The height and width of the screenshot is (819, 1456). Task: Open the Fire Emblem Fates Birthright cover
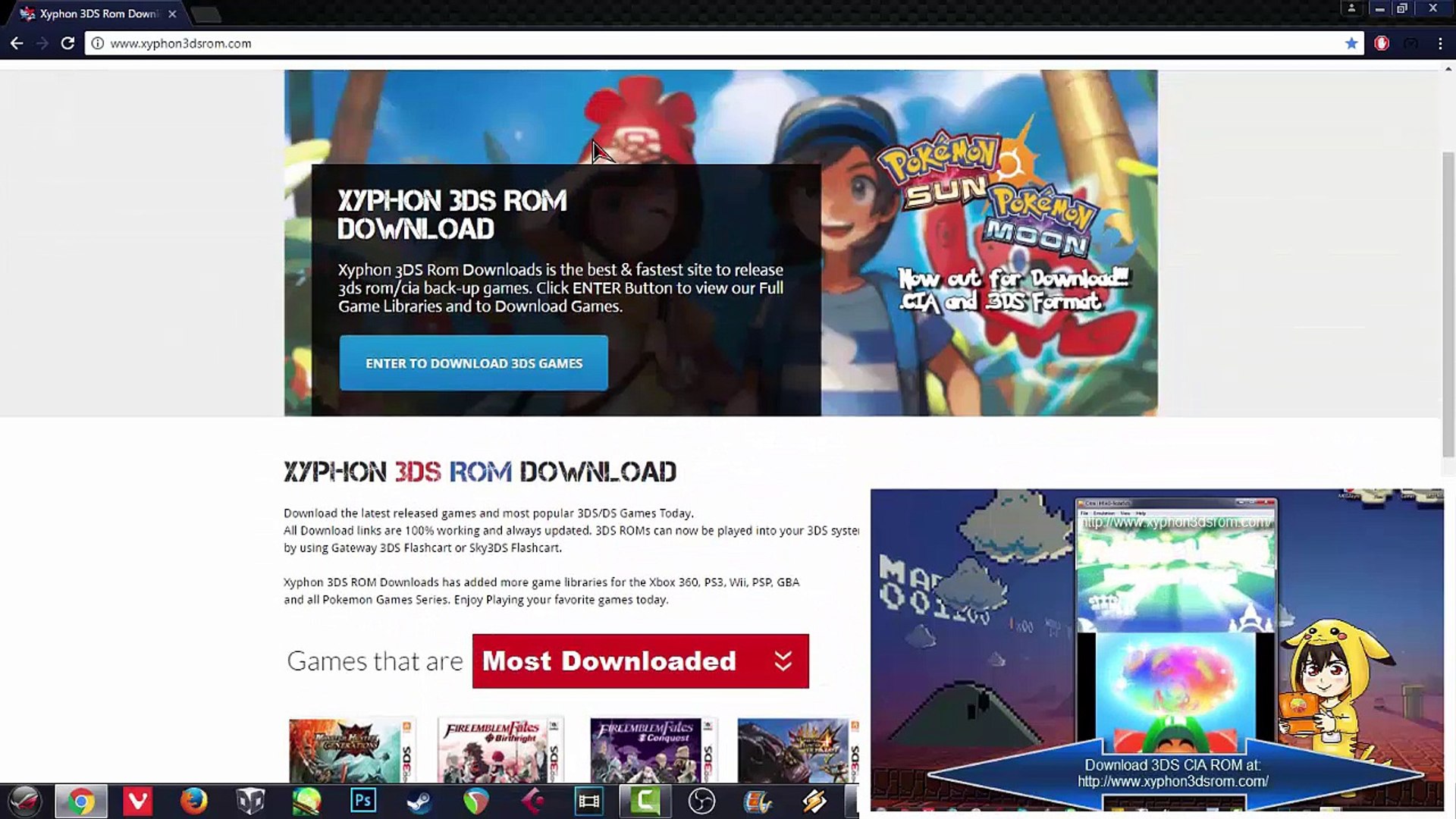(500, 750)
